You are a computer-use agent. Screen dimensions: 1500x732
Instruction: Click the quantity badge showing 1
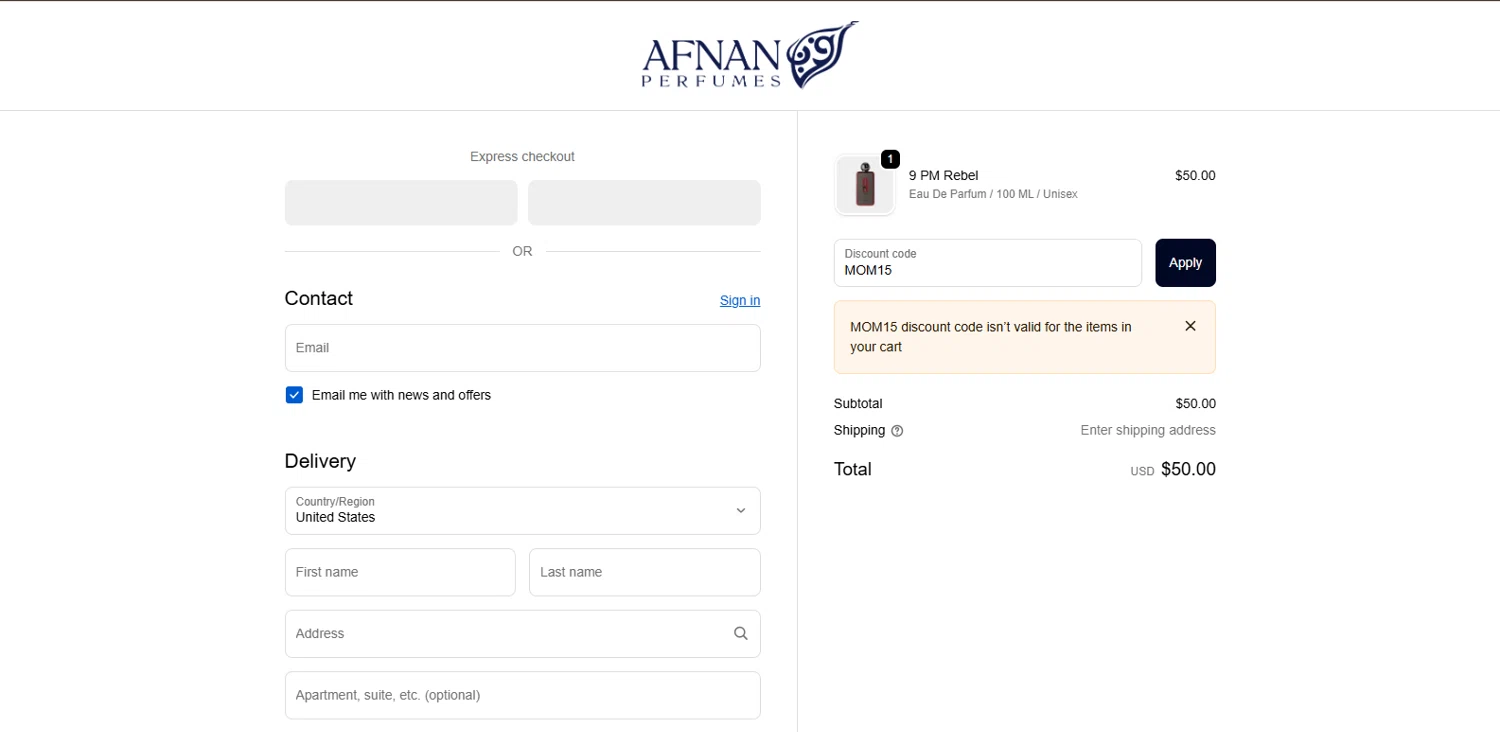click(890, 159)
